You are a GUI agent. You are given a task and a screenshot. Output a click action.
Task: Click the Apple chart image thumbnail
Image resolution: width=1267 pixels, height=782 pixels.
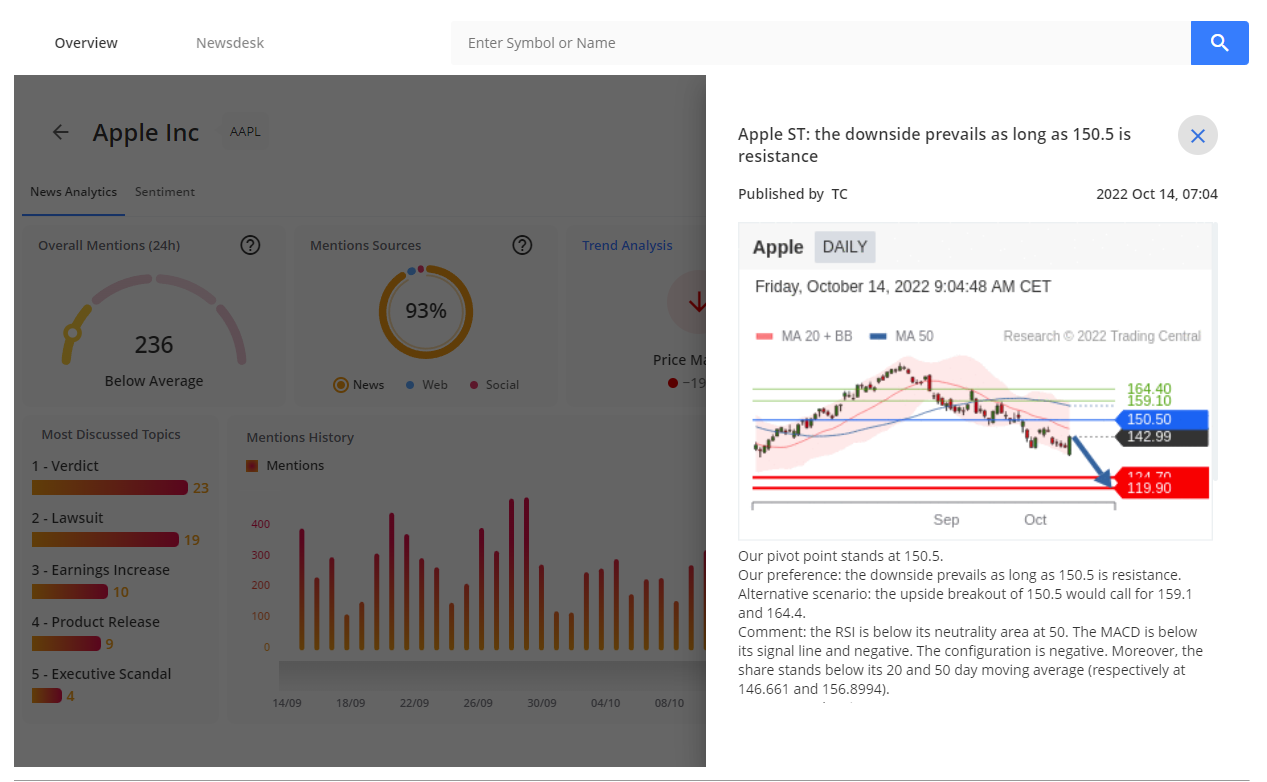(x=975, y=381)
